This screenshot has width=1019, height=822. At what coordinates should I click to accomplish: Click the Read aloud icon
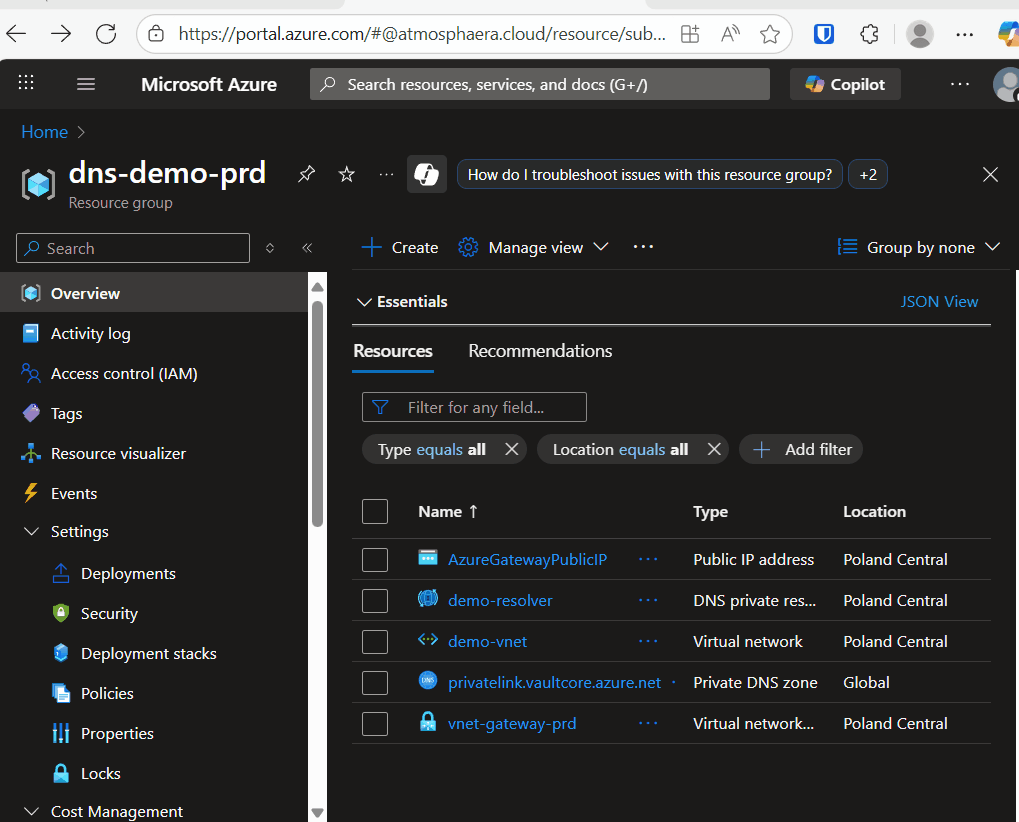pyautogui.click(x=730, y=33)
